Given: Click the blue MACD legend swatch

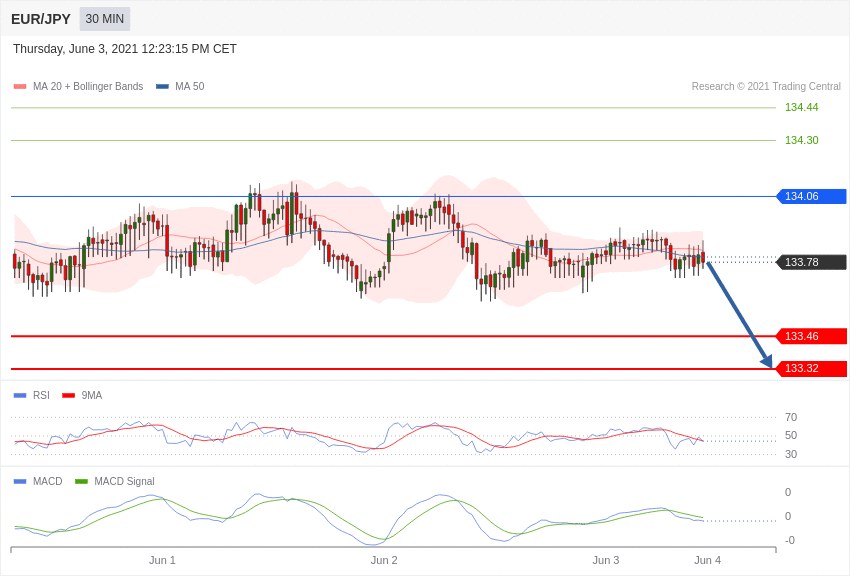Looking at the screenshot, I should tap(20, 481).
